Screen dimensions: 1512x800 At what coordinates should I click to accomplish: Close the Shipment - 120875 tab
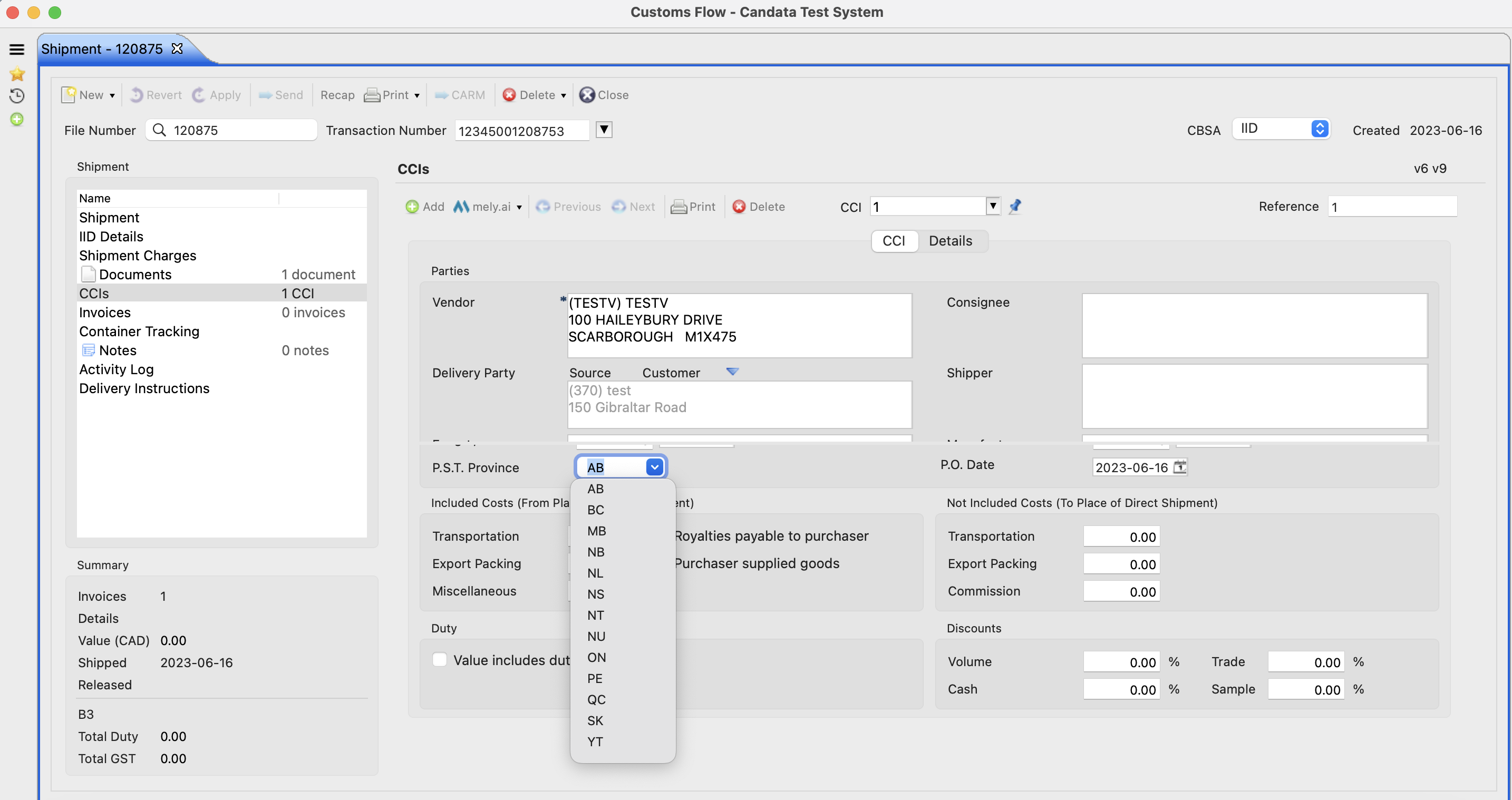(177, 48)
